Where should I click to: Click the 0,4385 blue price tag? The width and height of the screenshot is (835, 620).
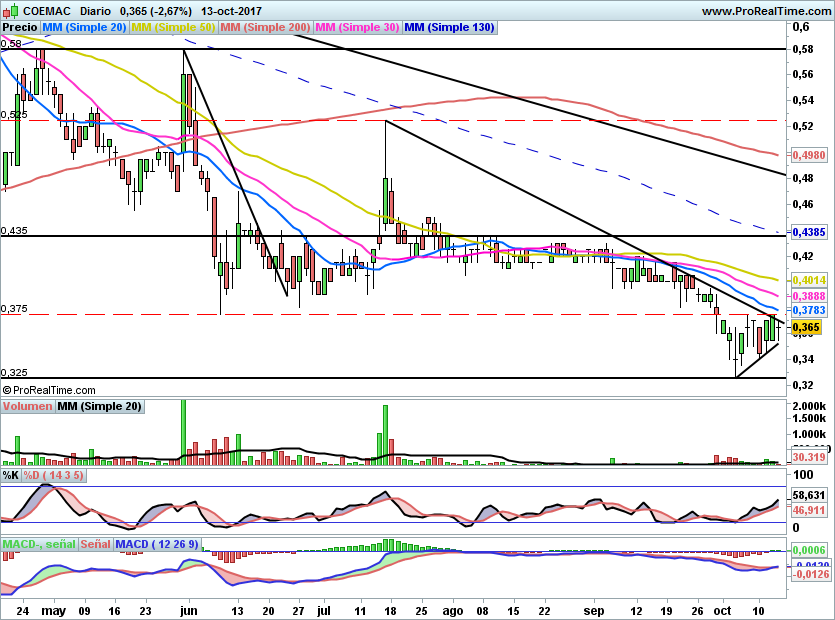coord(809,232)
